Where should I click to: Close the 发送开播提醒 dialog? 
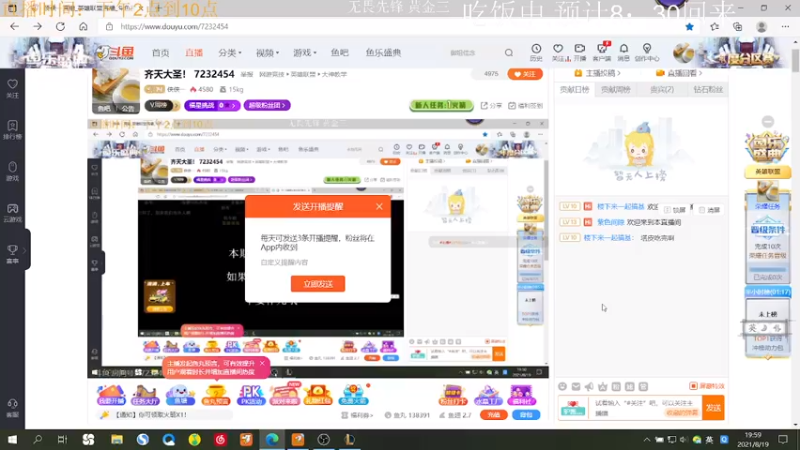coord(379,206)
